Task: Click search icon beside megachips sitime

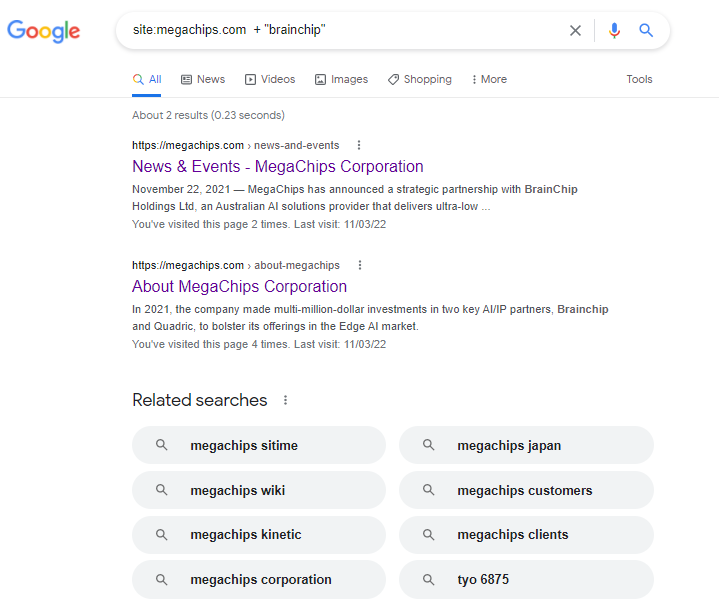Action: (162, 445)
